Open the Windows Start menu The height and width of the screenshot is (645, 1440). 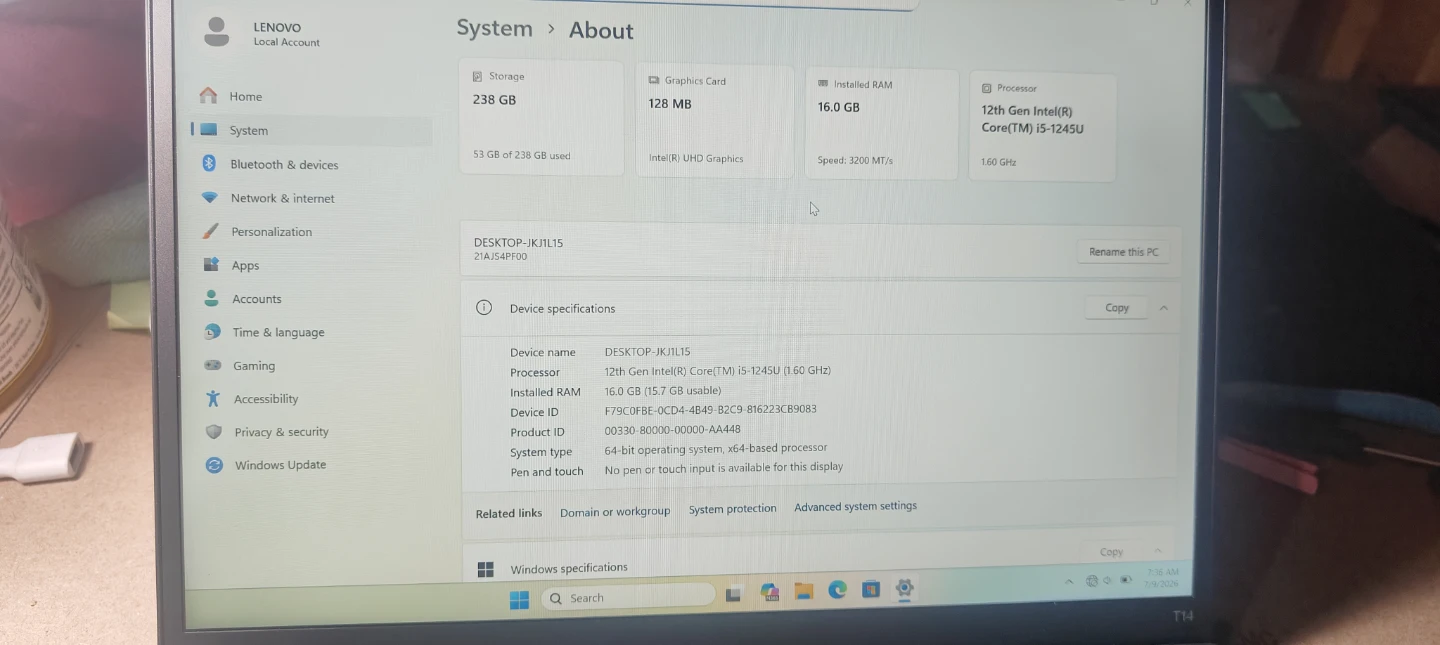(x=519, y=599)
